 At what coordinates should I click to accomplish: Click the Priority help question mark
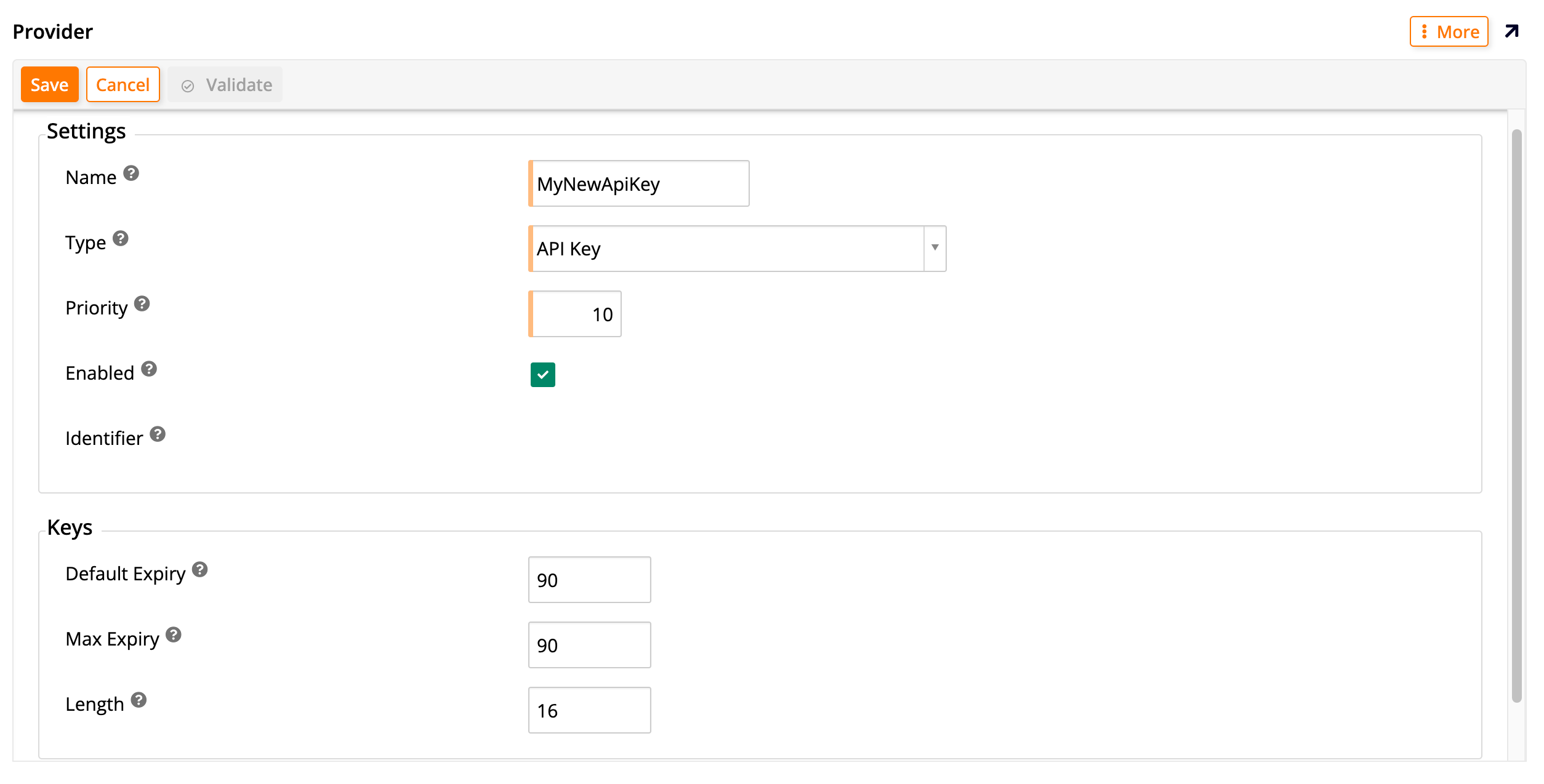tap(142, 304)
